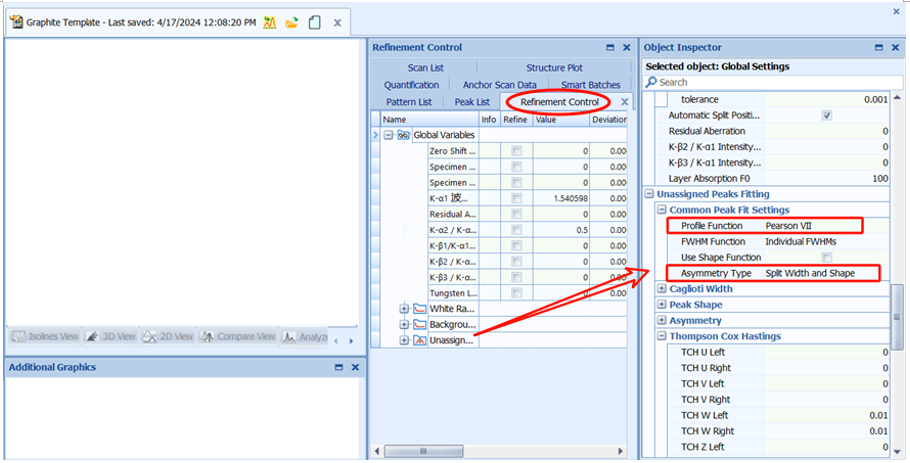
Task: Open the Structure Plot tab
Action: pos(554,68)
